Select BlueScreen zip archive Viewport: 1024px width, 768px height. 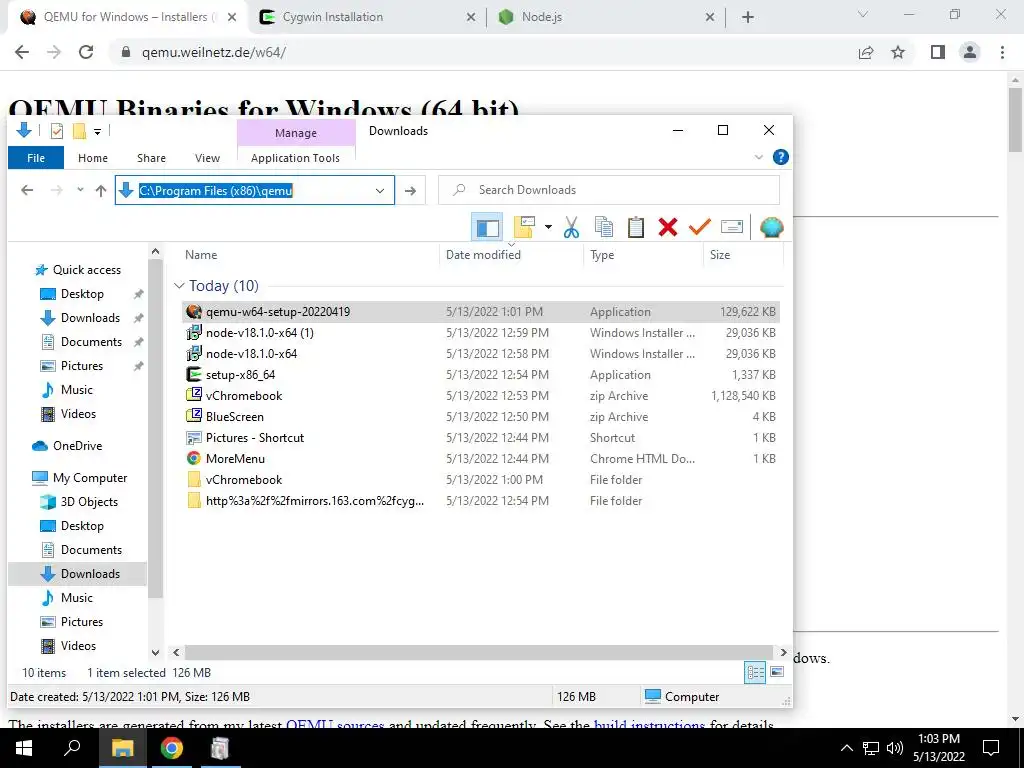point(481,417)
